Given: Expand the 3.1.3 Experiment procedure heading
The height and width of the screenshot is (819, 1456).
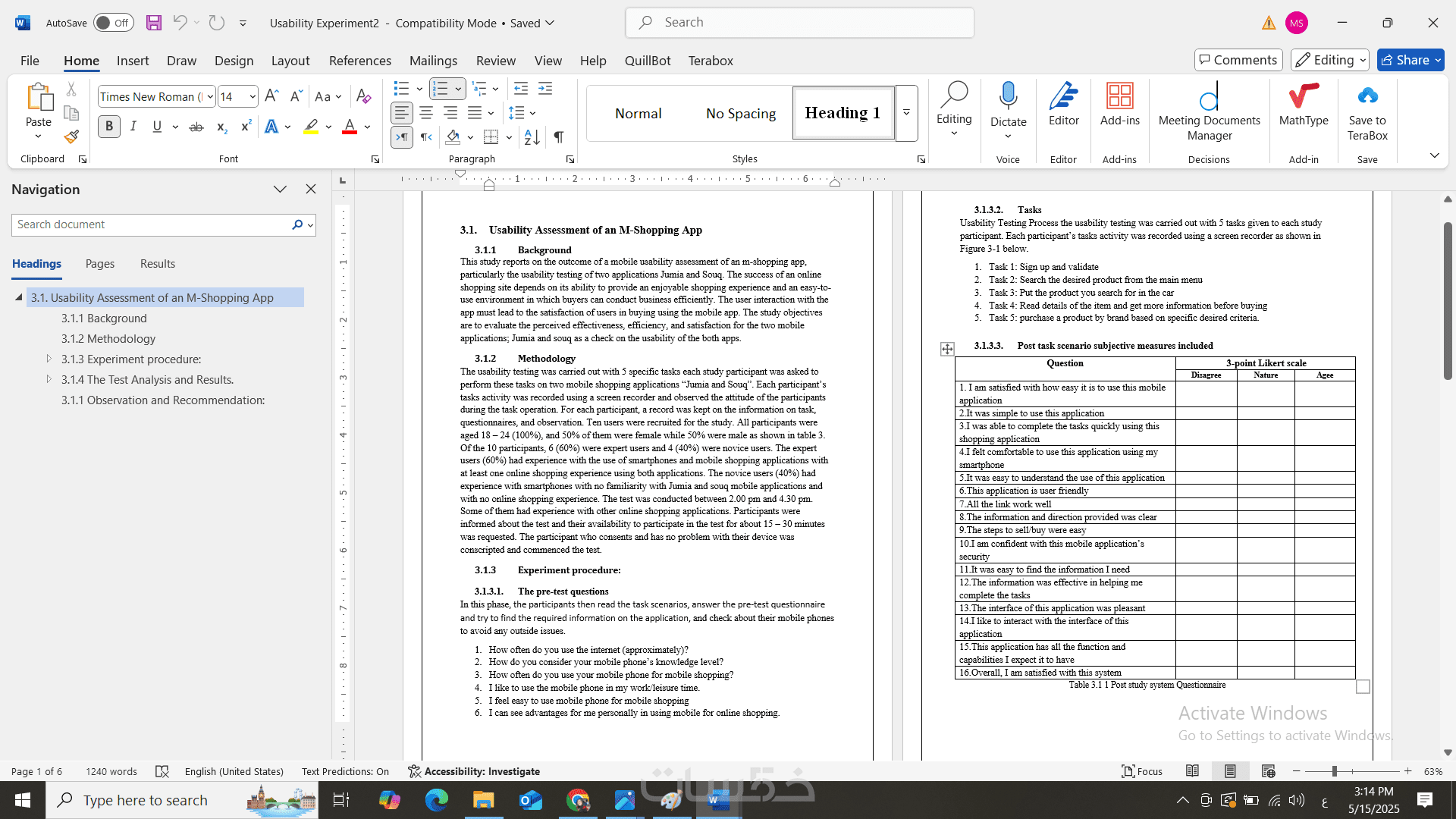Looking at the screenshot, I should [x=49, y=359].
